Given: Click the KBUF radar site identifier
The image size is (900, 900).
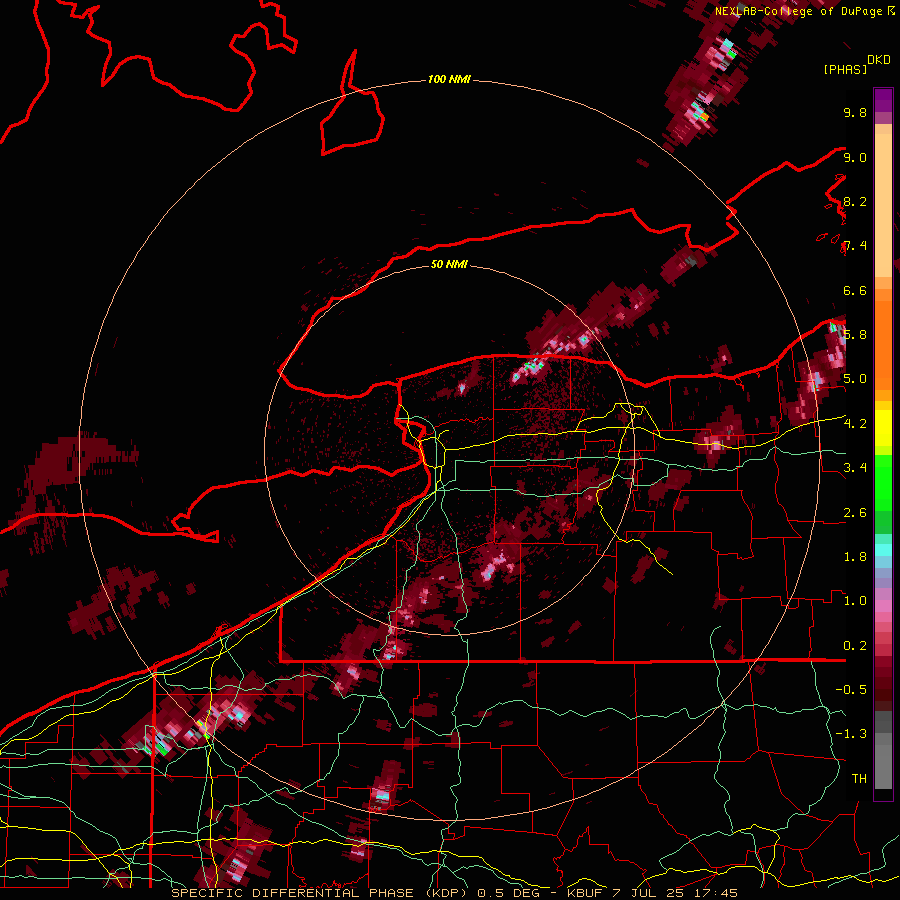Looking at the screenshot, I should (x=585, y=893).
